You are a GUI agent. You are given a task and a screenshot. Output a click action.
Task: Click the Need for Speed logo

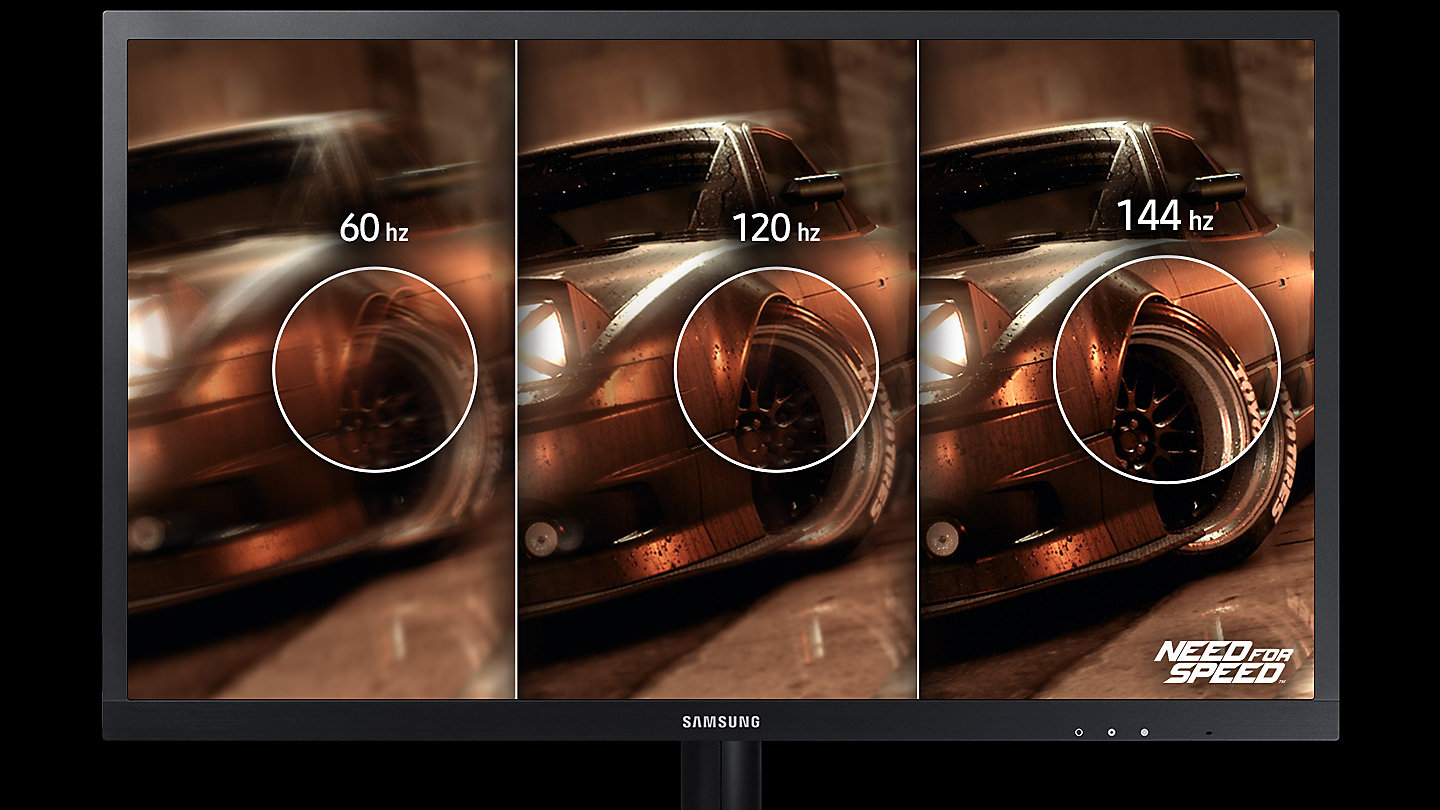tap(1223, 663)
